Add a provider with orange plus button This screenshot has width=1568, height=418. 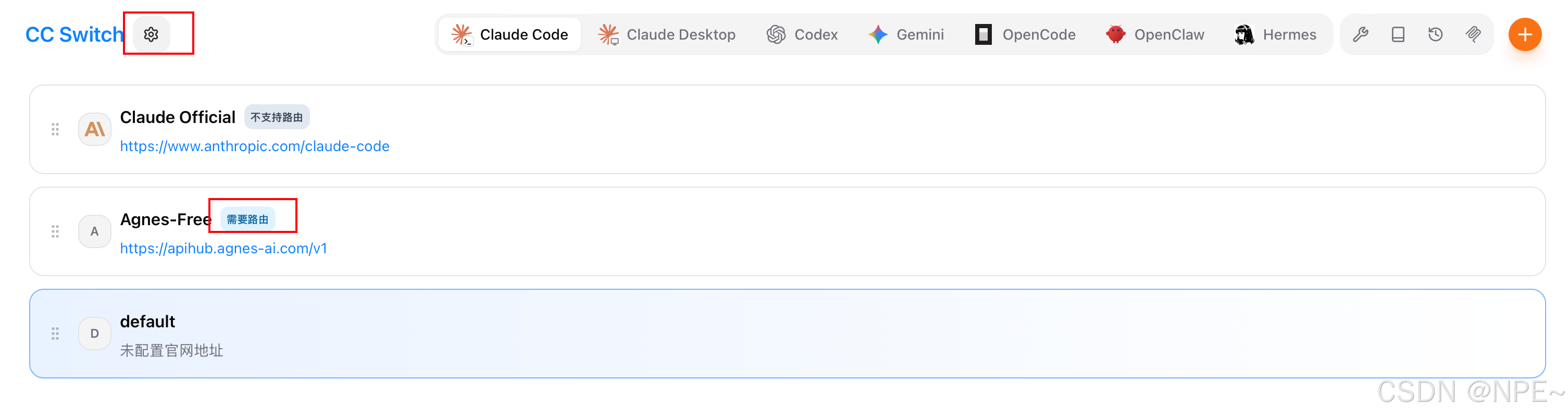tap(1525, 35)
